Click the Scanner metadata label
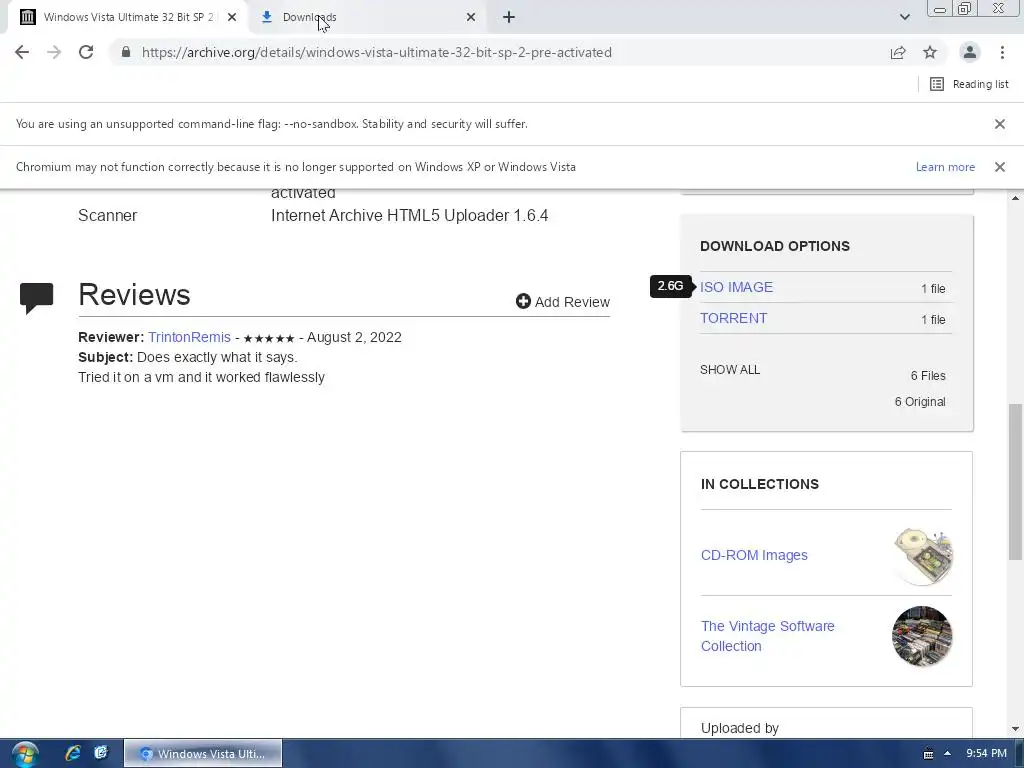 point(108,216)
